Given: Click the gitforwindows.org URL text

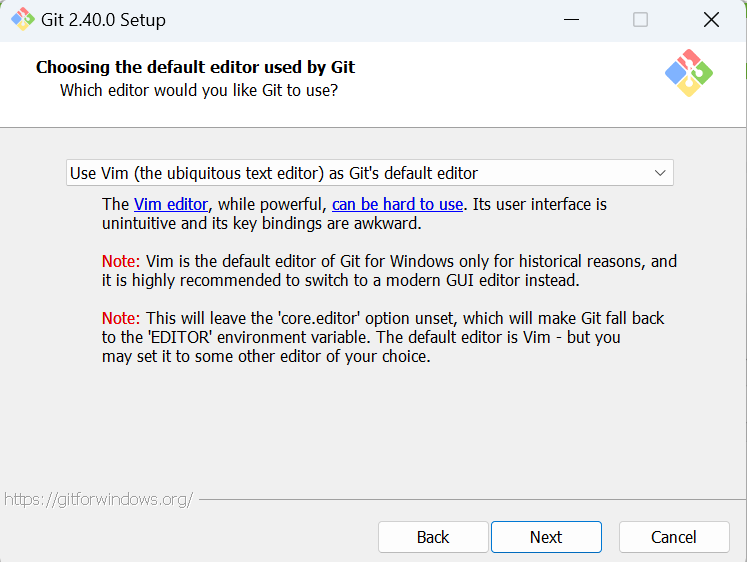Looking at the screenshot, I should tap(98, 499).
